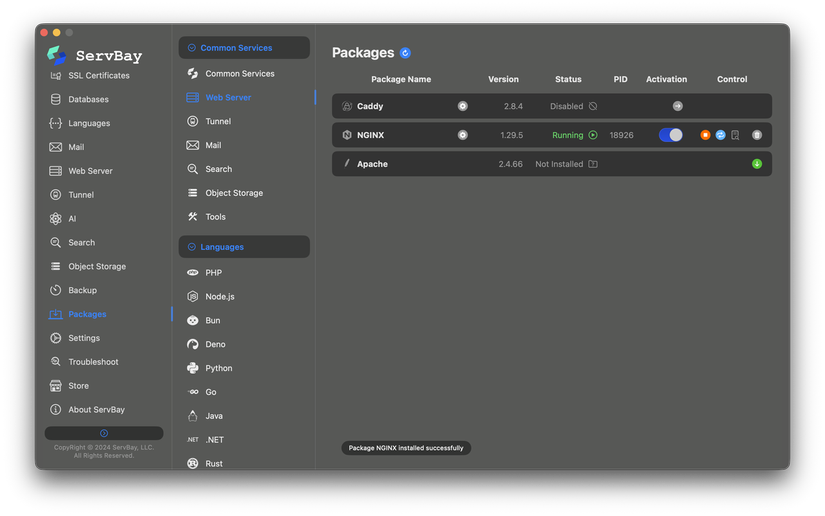
Task: Click the button below About ServBay
Action: click(104, 433)
